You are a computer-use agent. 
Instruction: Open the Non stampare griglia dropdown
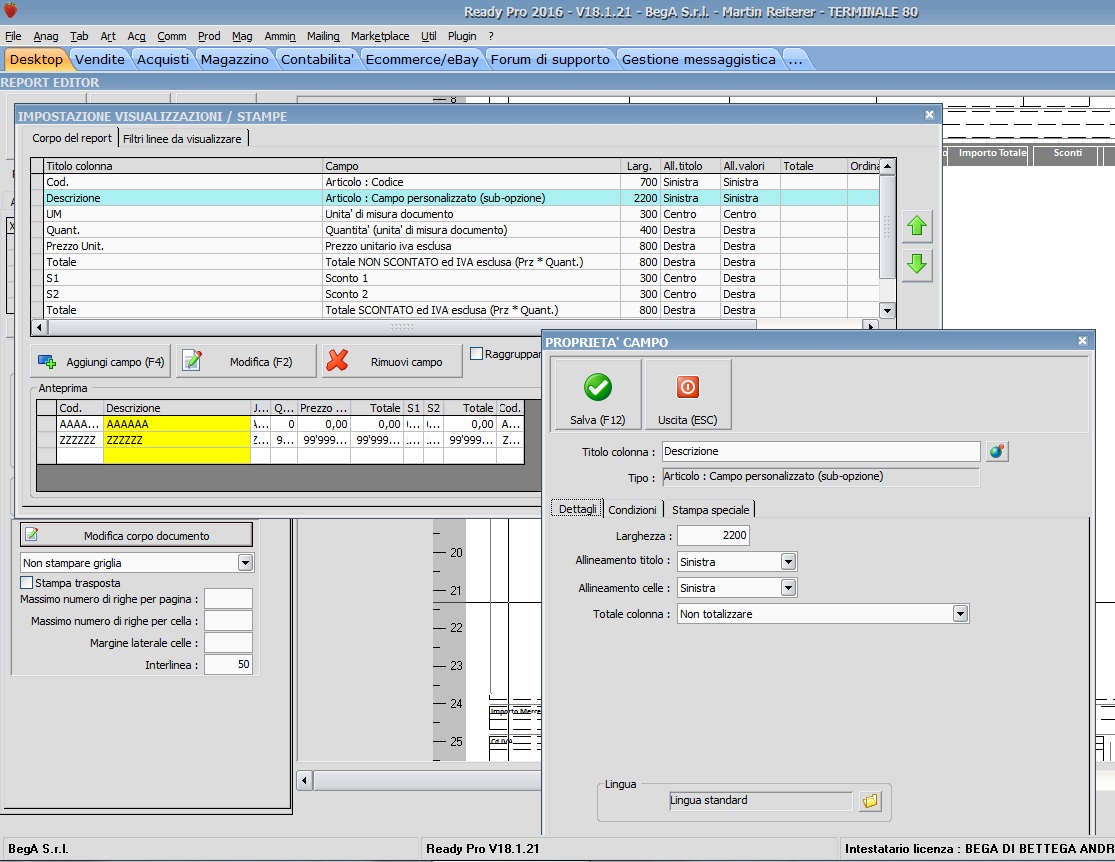point(245,563)
